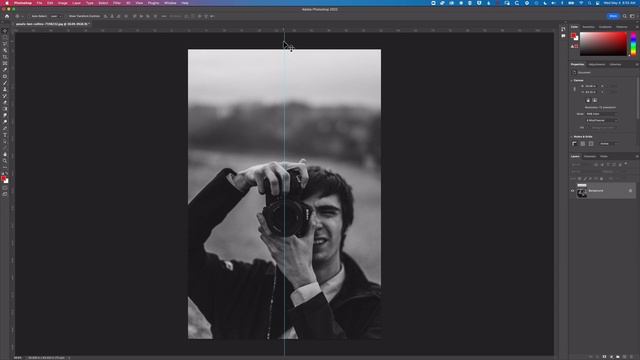Switch to the Adjustments tab
Screen dimensions: 640x360
597,64
